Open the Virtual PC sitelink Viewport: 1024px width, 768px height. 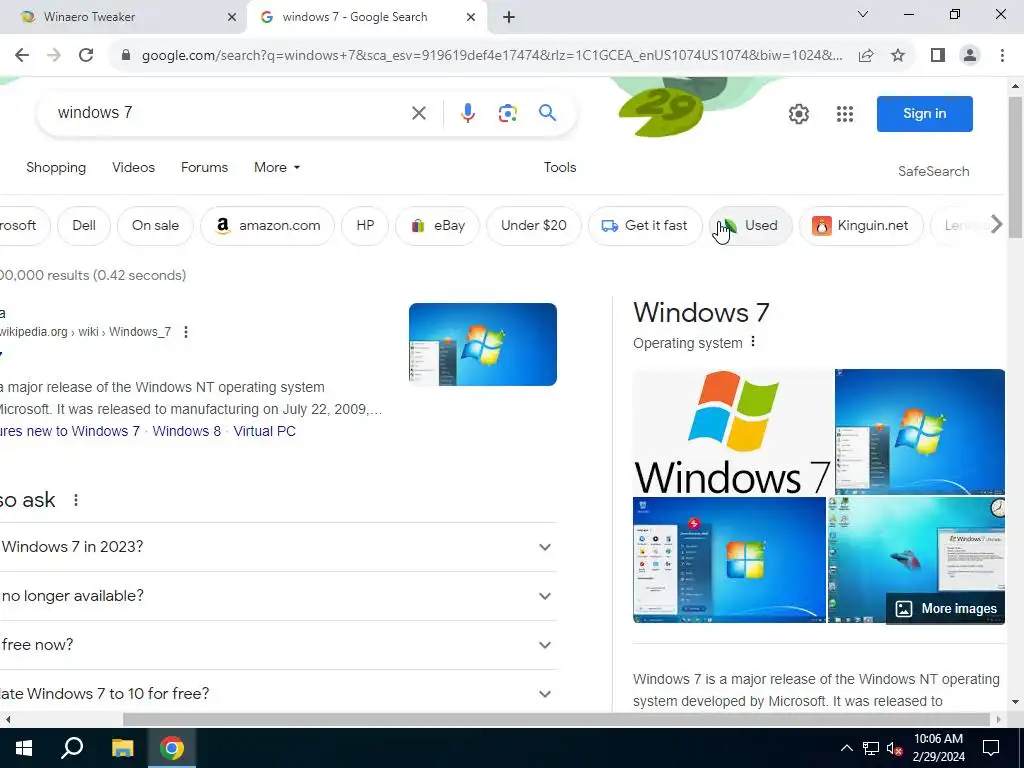[264, 432]
